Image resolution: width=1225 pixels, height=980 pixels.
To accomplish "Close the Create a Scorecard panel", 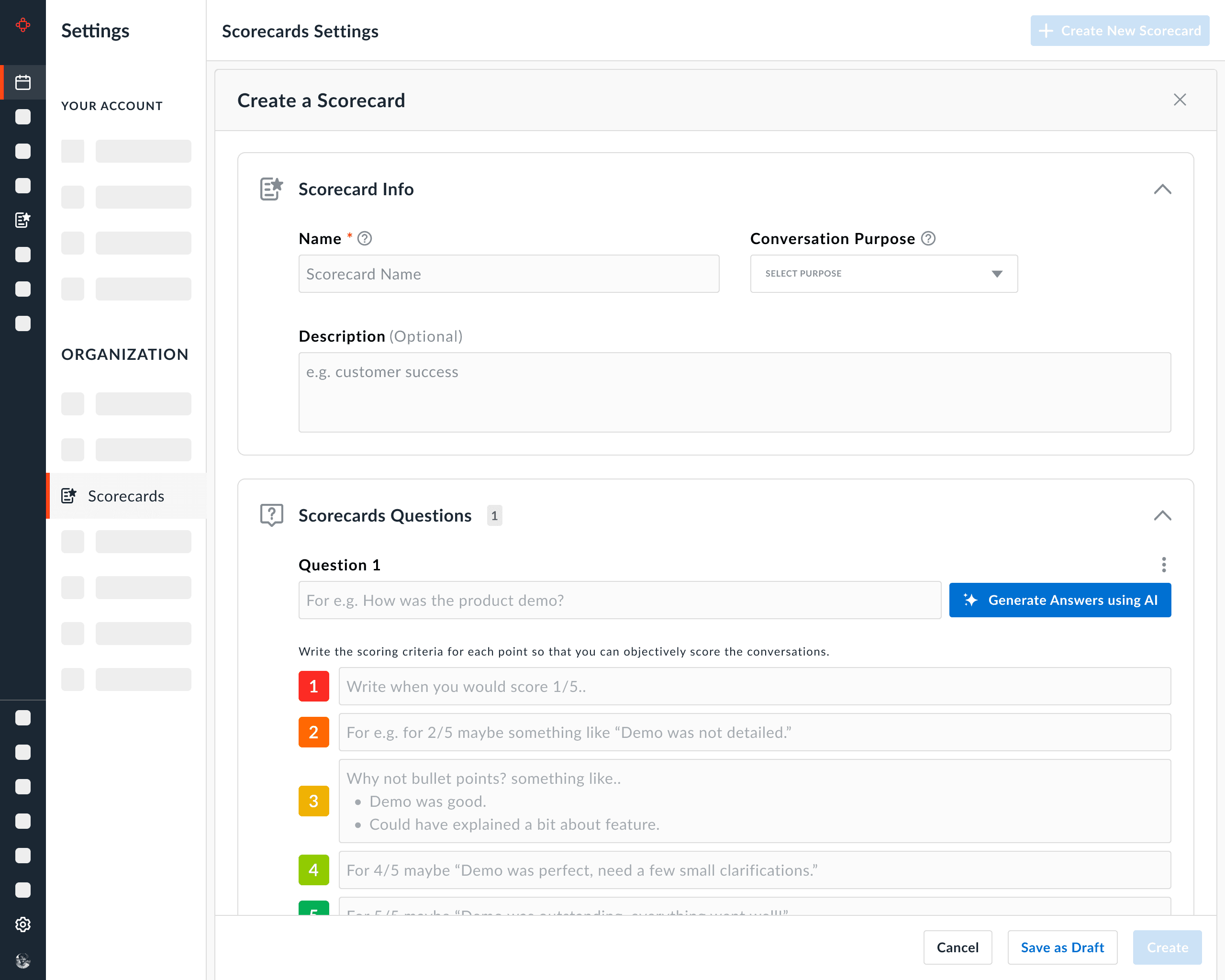I will 1180,100.
